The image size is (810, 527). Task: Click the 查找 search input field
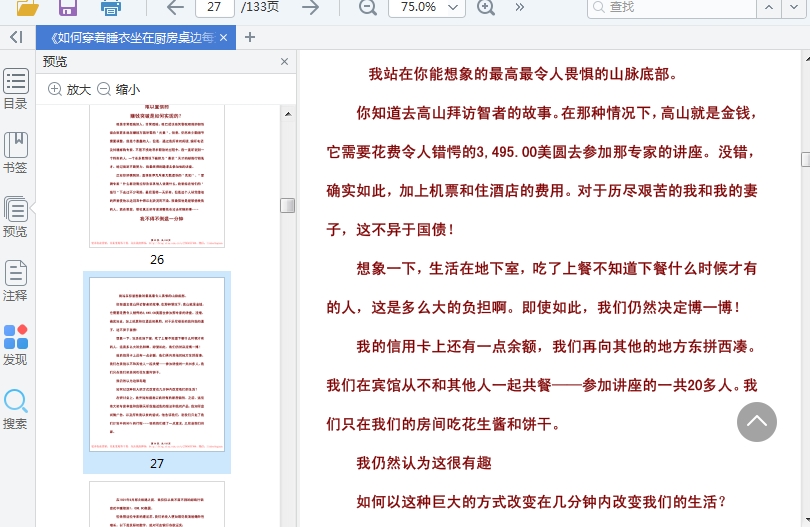click(x=672, y=7)
